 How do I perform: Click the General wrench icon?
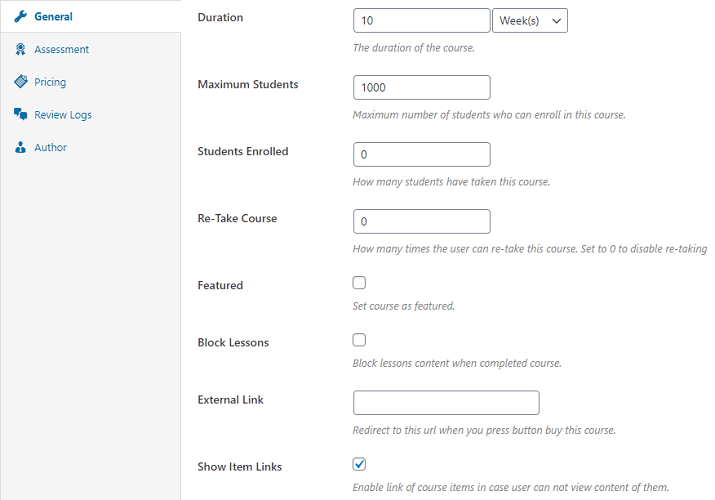(20, 17)
